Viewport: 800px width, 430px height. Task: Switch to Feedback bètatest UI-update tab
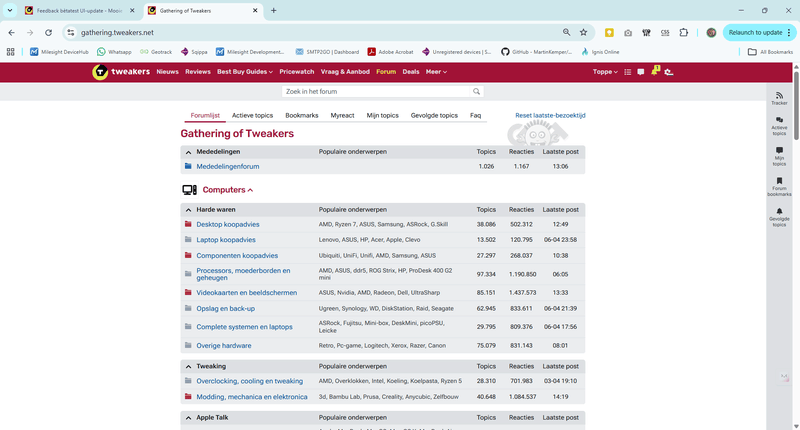pos(80,10)
